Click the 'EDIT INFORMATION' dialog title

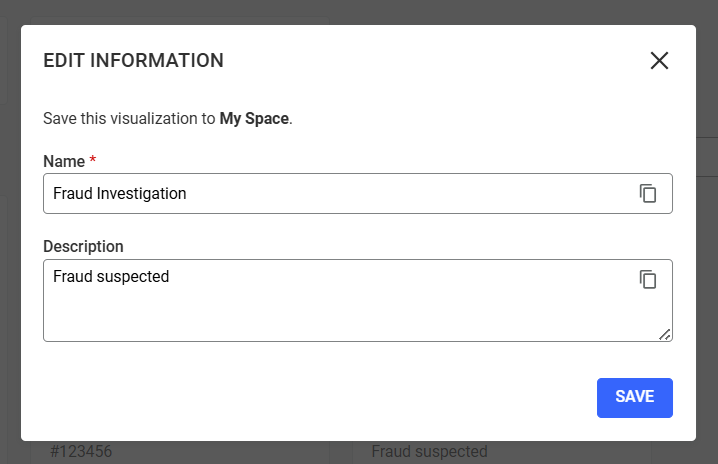pos(133,60)
